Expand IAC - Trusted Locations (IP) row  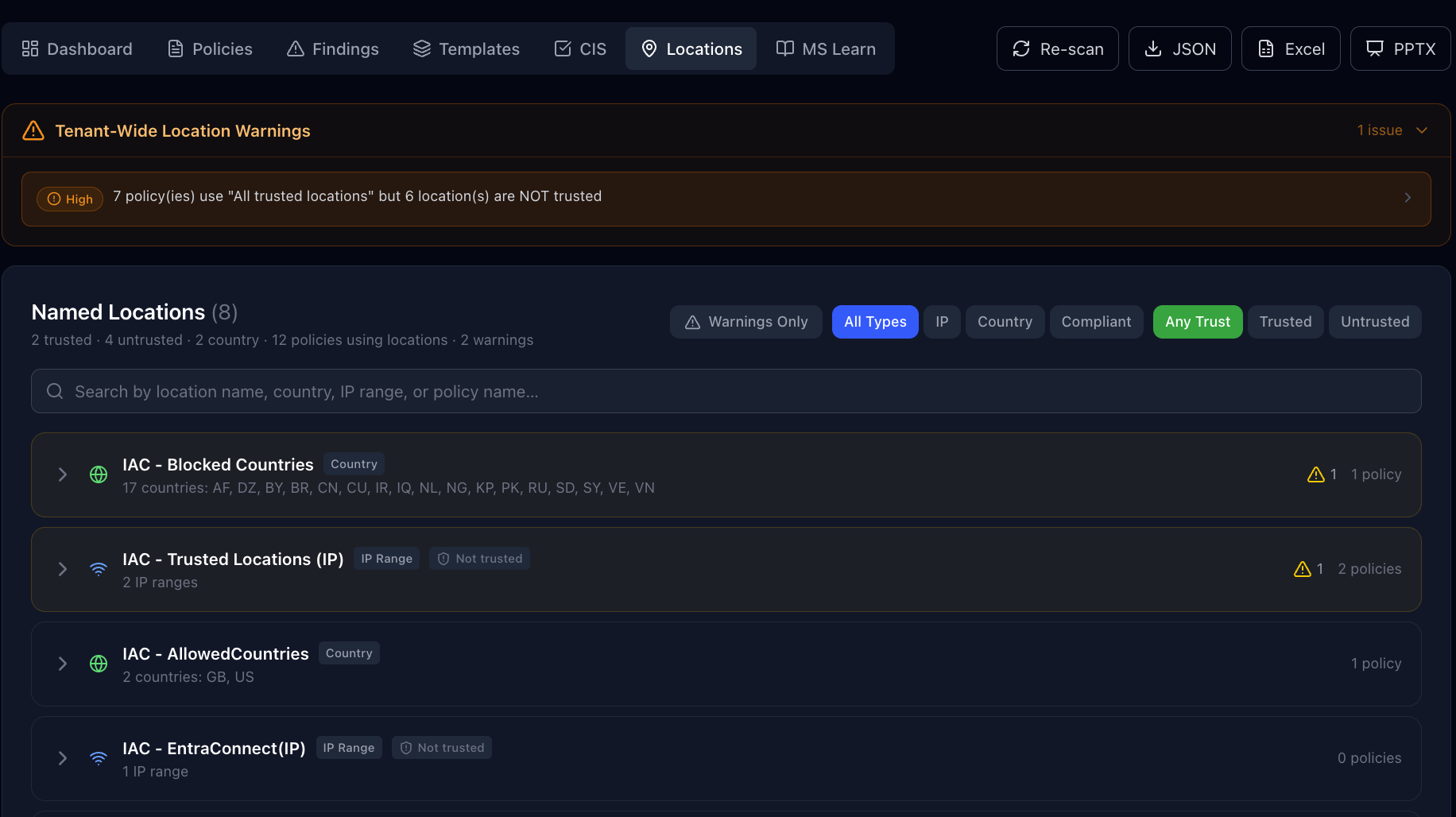click(63, 569)
